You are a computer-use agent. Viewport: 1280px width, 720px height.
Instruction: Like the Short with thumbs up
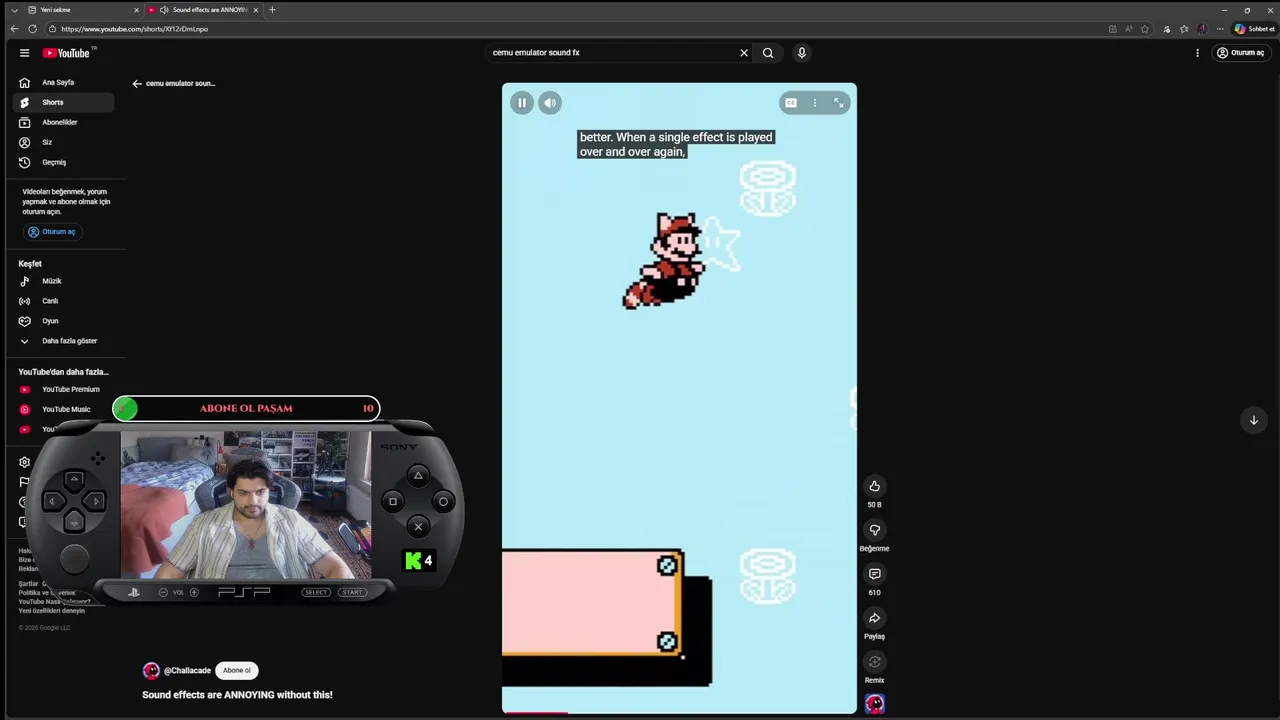[875, 486]
